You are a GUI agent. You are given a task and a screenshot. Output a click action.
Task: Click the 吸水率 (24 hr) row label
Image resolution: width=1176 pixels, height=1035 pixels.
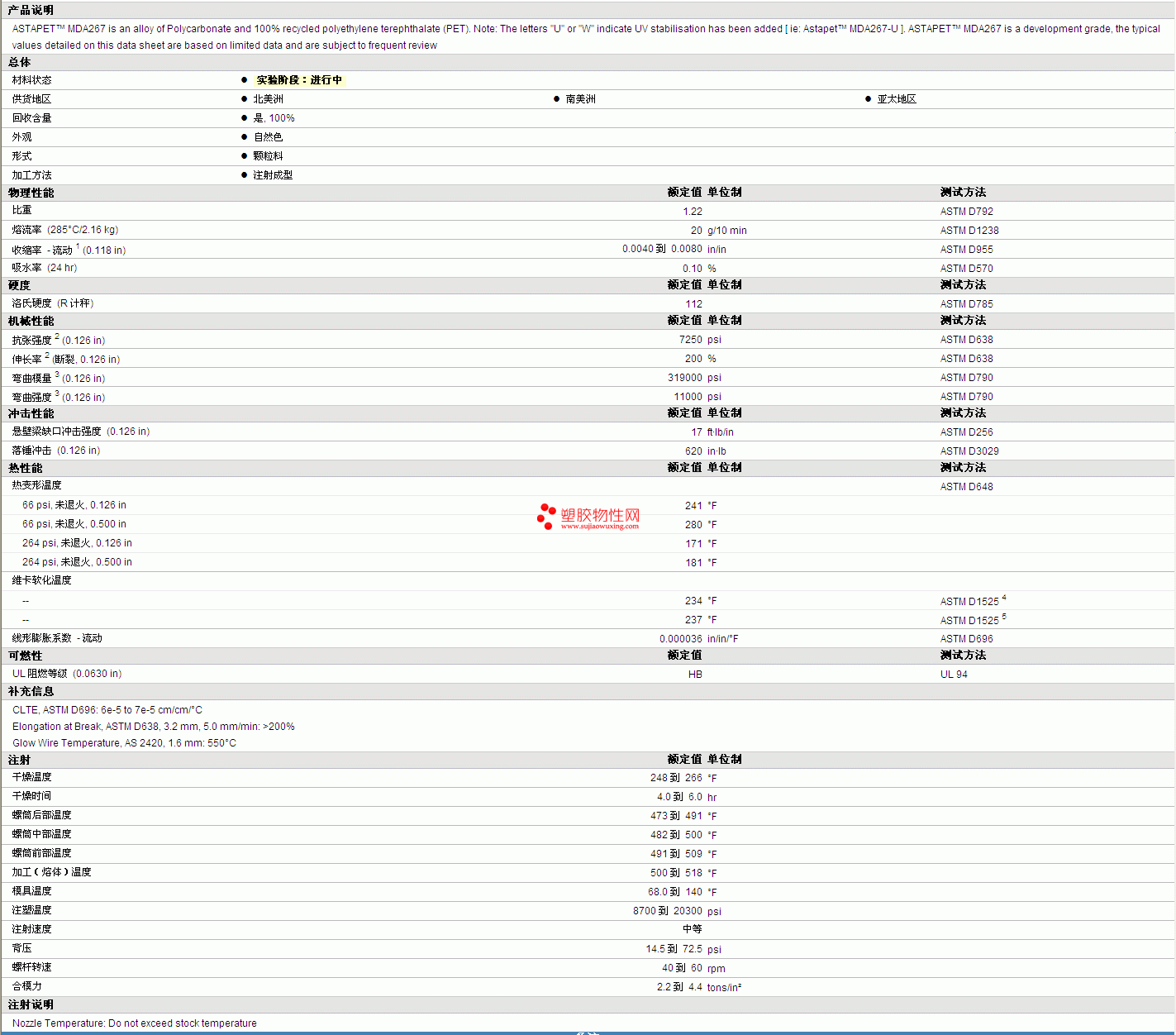[x=45, y=268]
